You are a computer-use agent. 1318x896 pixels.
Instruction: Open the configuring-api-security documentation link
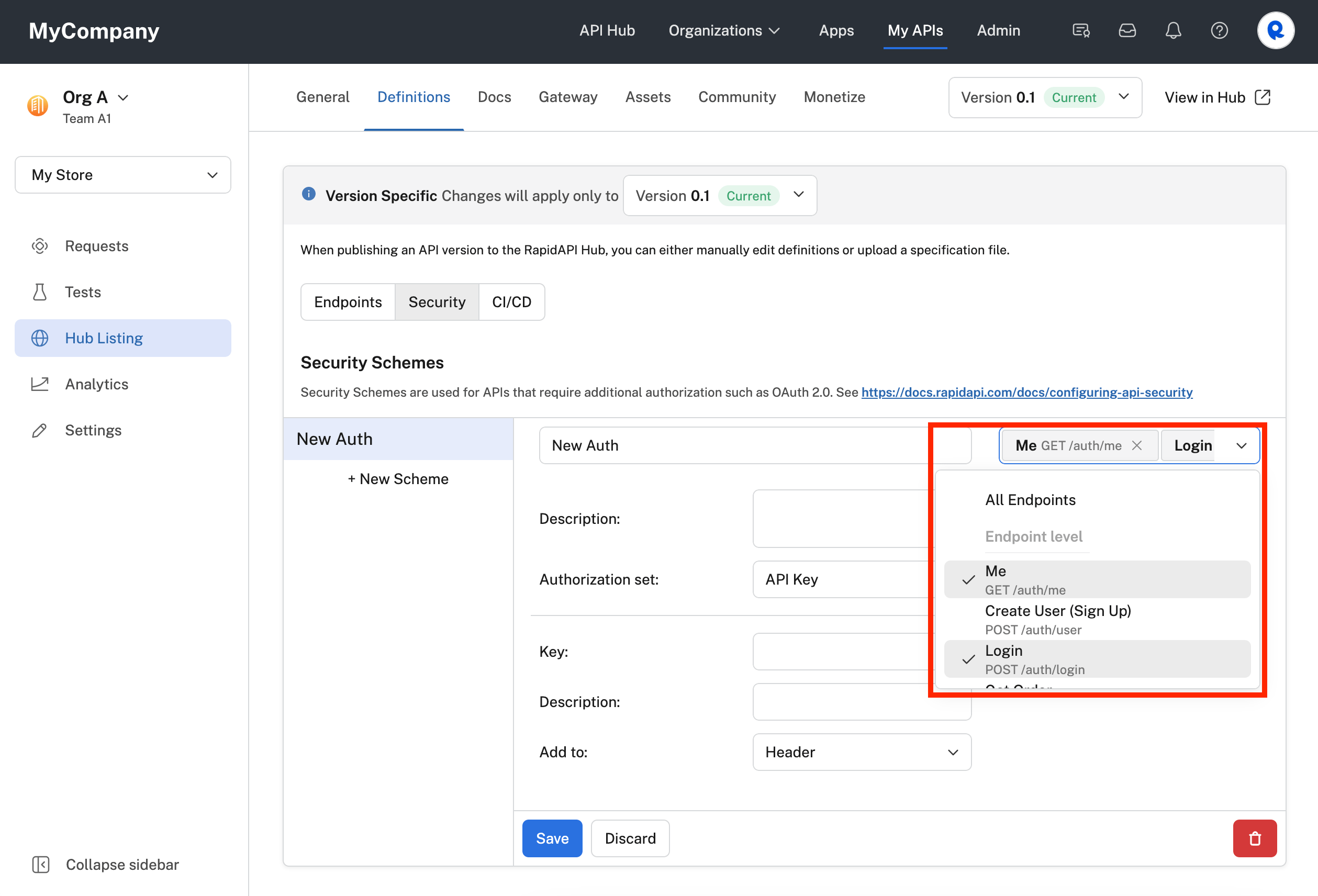1026,392
